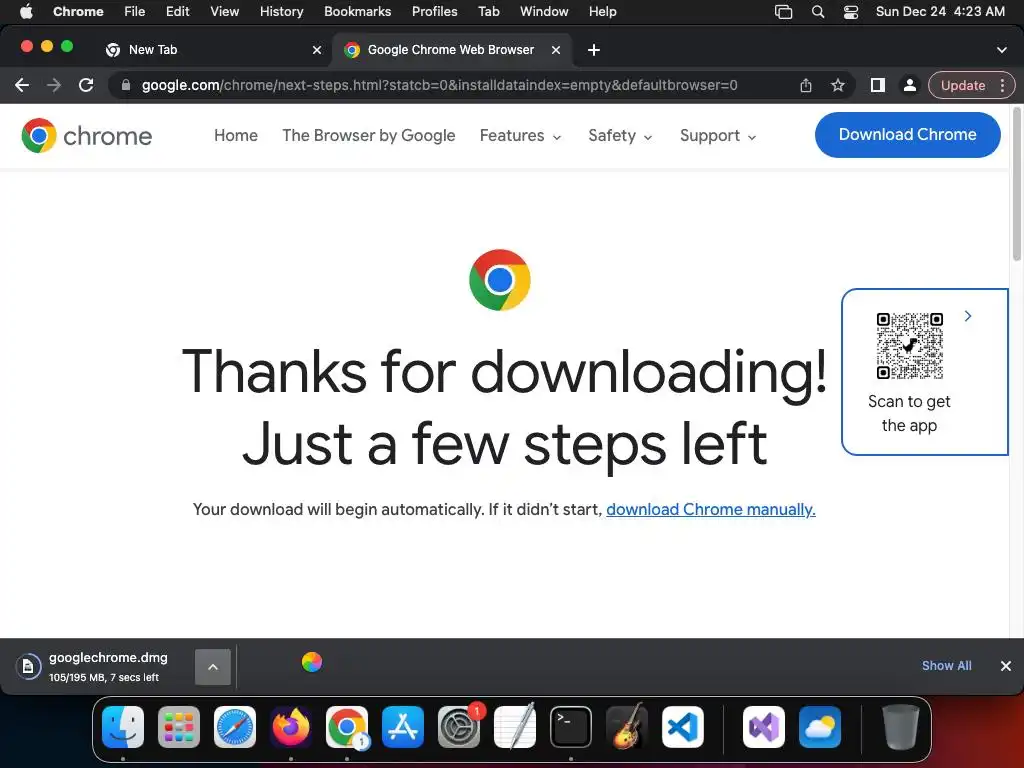This screenshot has height=768, width=1024.
Task: Expand the Safety dropdown
Action: 620,136
